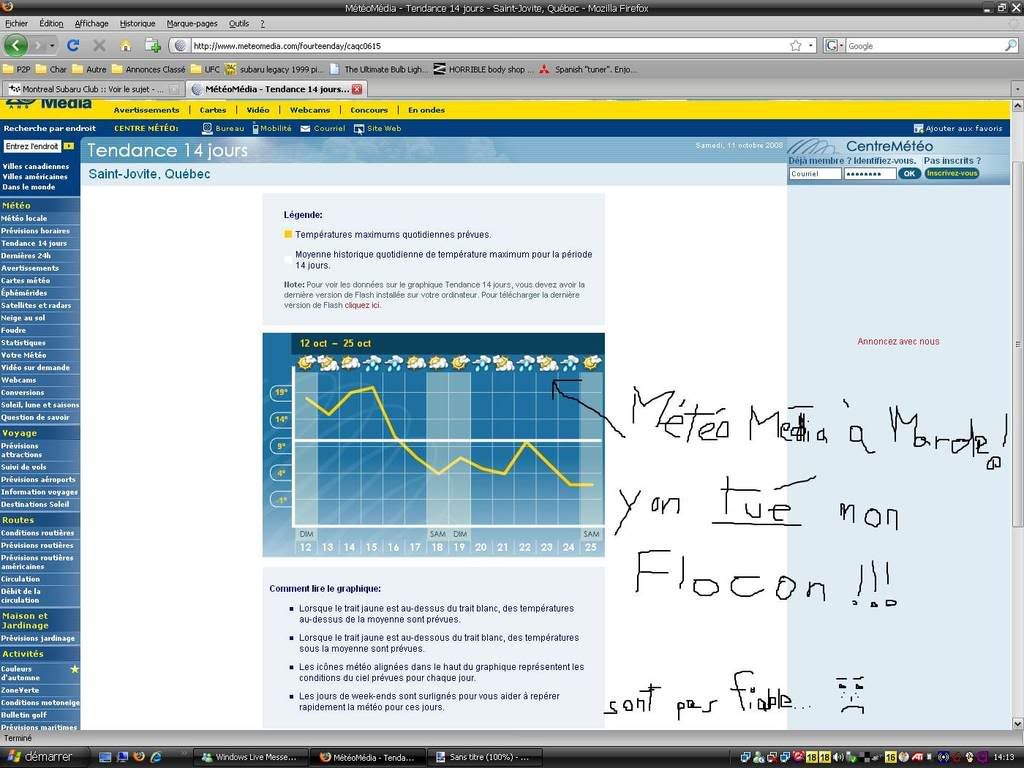
Task: Click the weather icon for day 12
Action: tap(306, 362)
